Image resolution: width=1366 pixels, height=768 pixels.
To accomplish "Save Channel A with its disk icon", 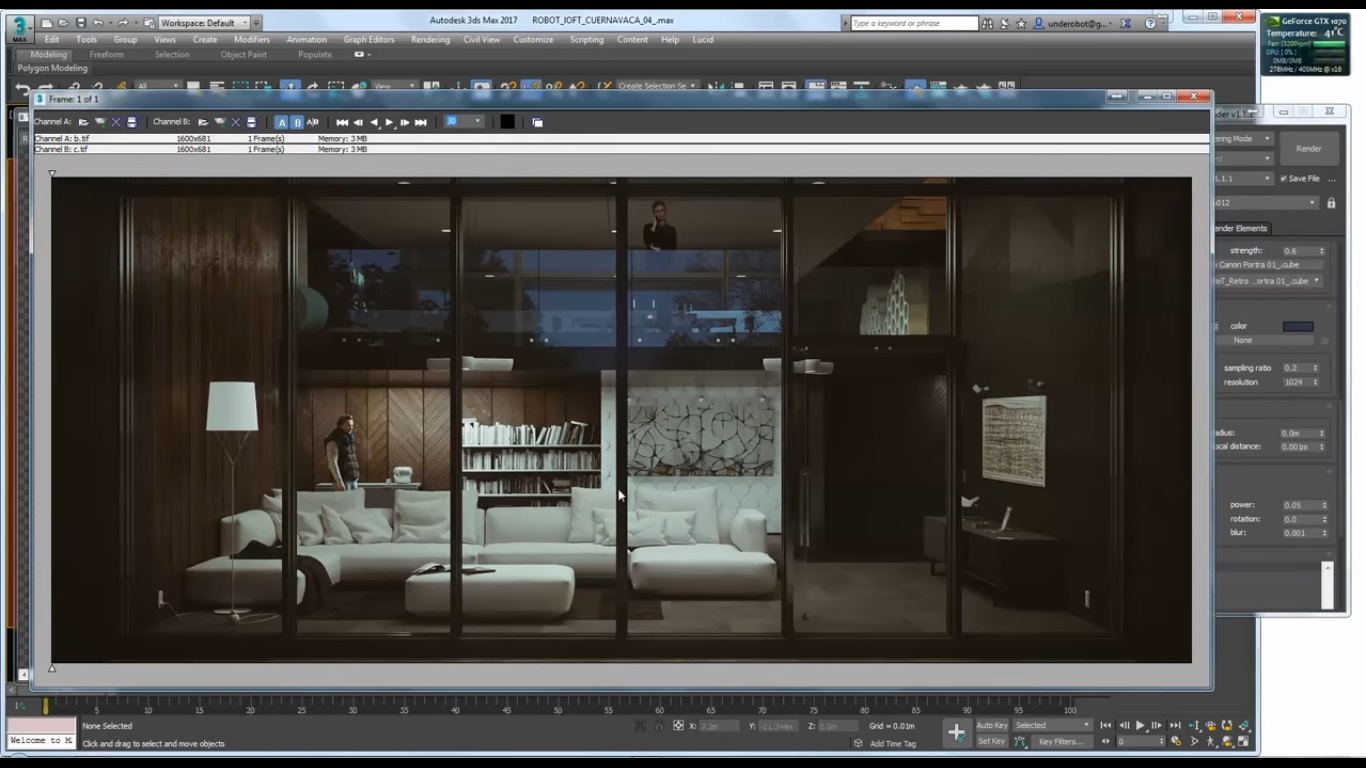I will click(131, 122).
